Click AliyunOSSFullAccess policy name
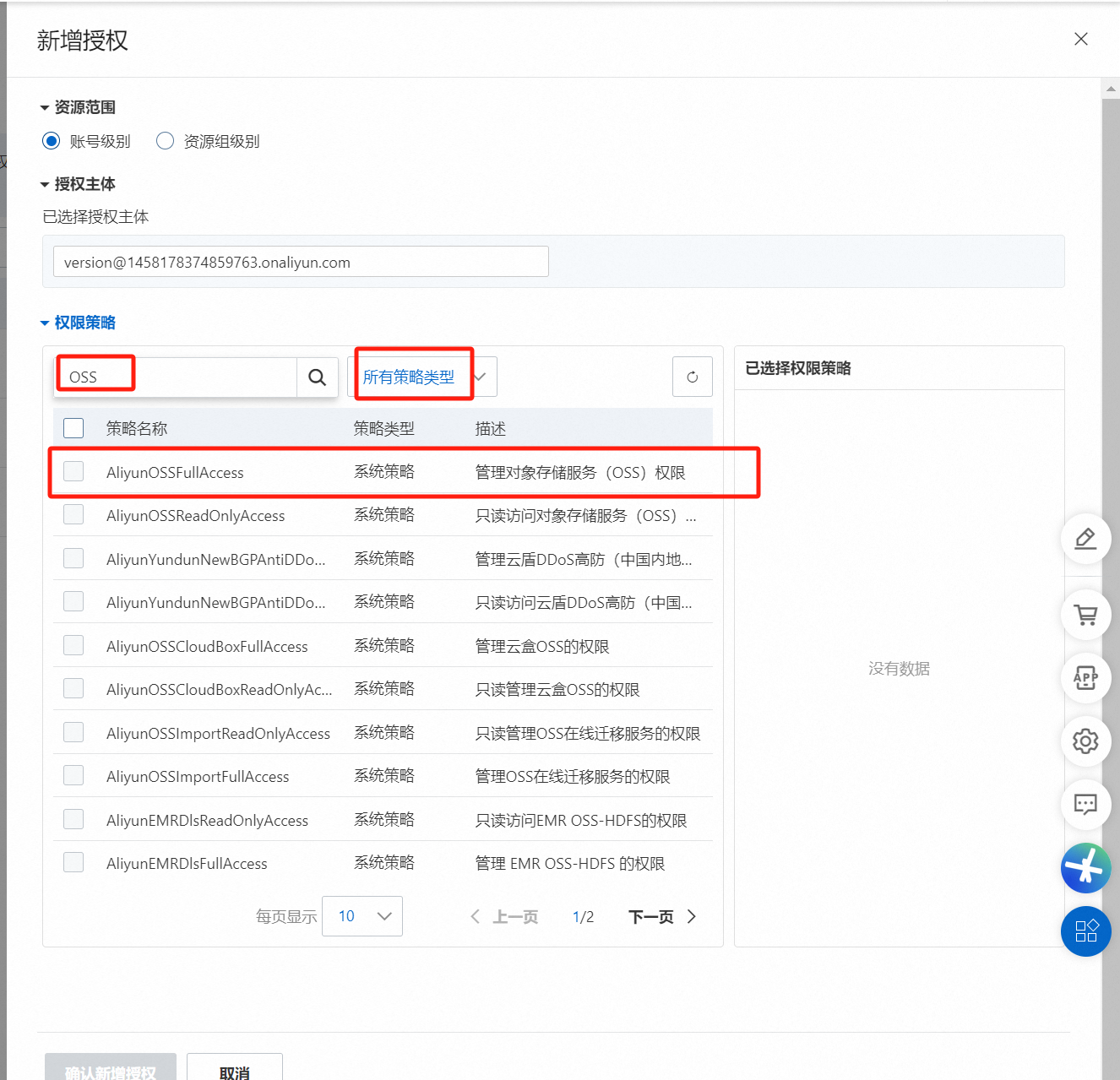This screenshot has height=1080, width=1120. 175,473
